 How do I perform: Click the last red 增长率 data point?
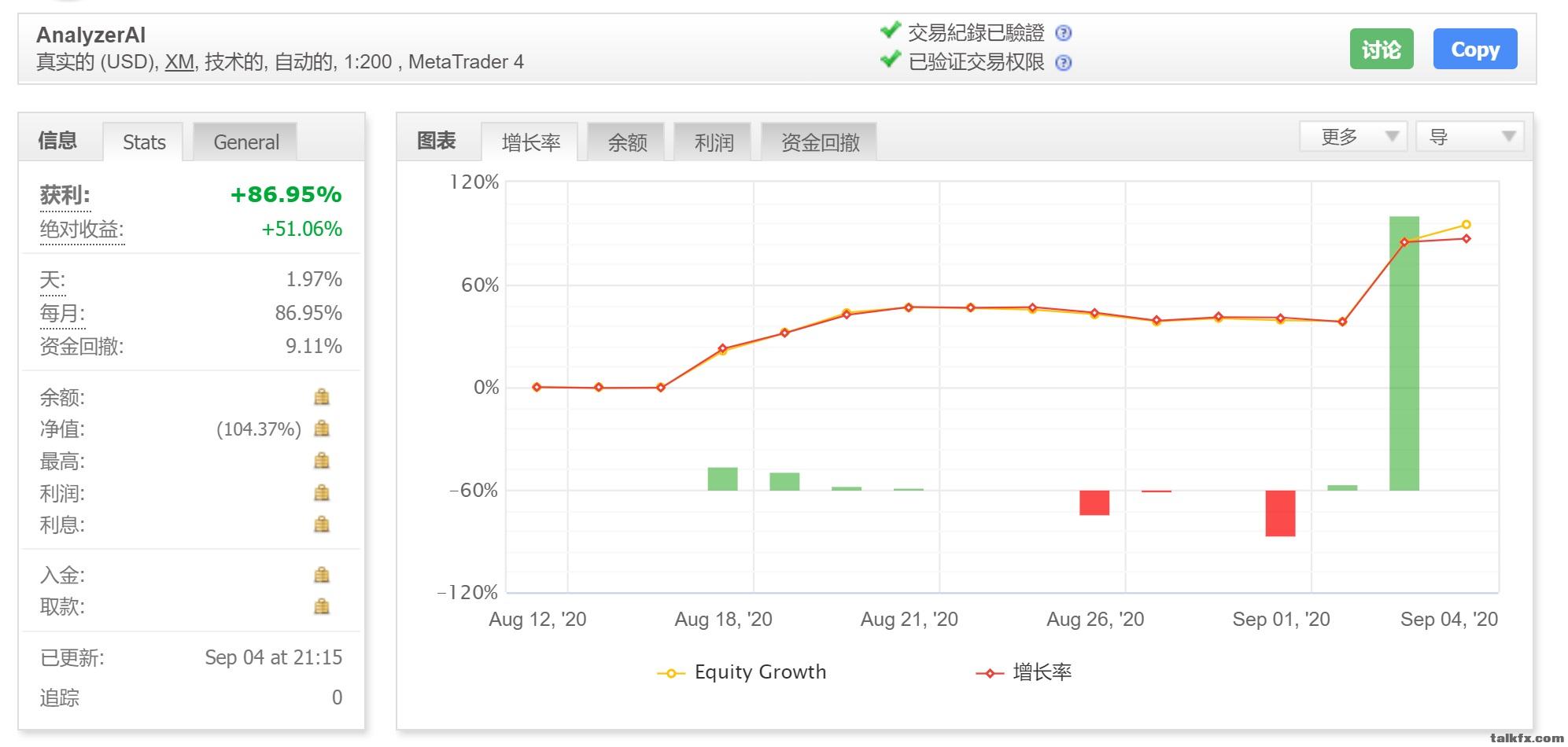click(x=1467, y=239)
